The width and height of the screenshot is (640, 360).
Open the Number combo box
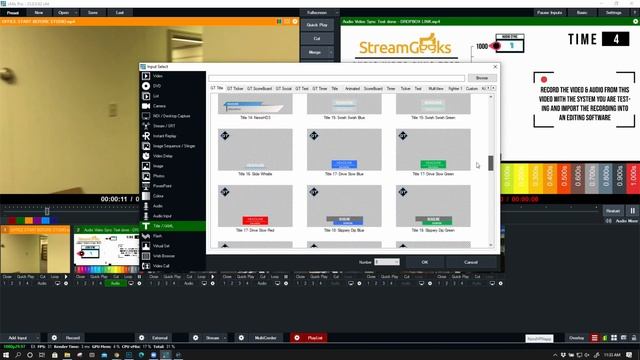tap(387, 262)
